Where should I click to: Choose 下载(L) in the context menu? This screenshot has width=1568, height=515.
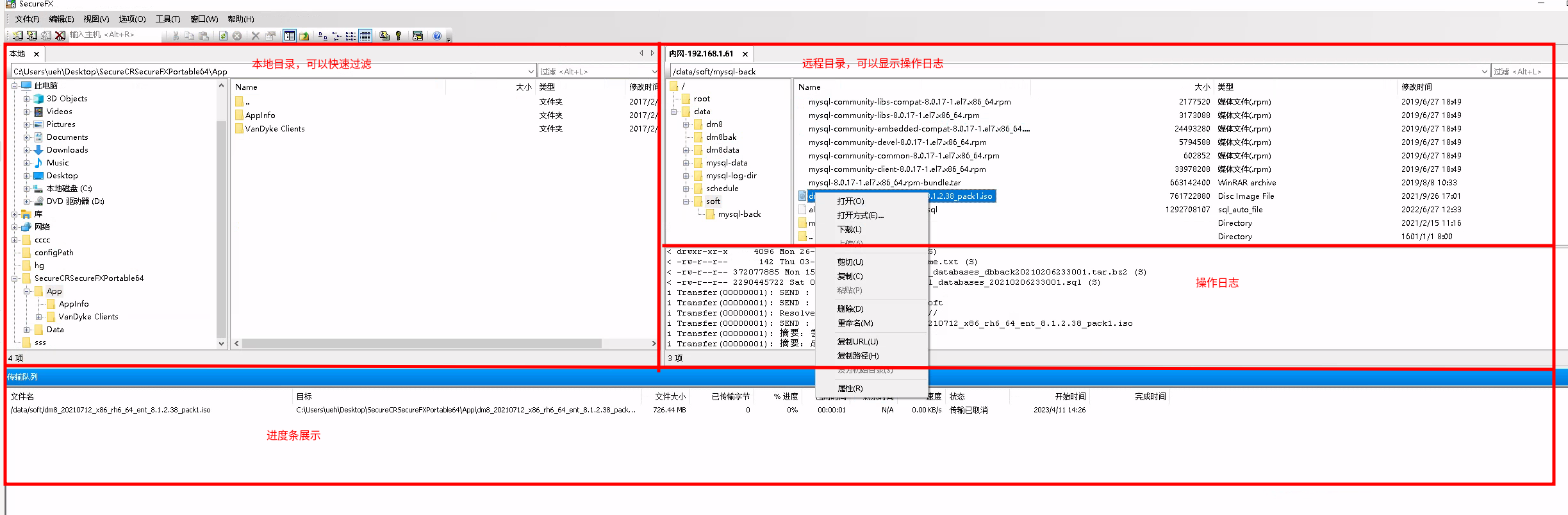(x=871, y=230)
